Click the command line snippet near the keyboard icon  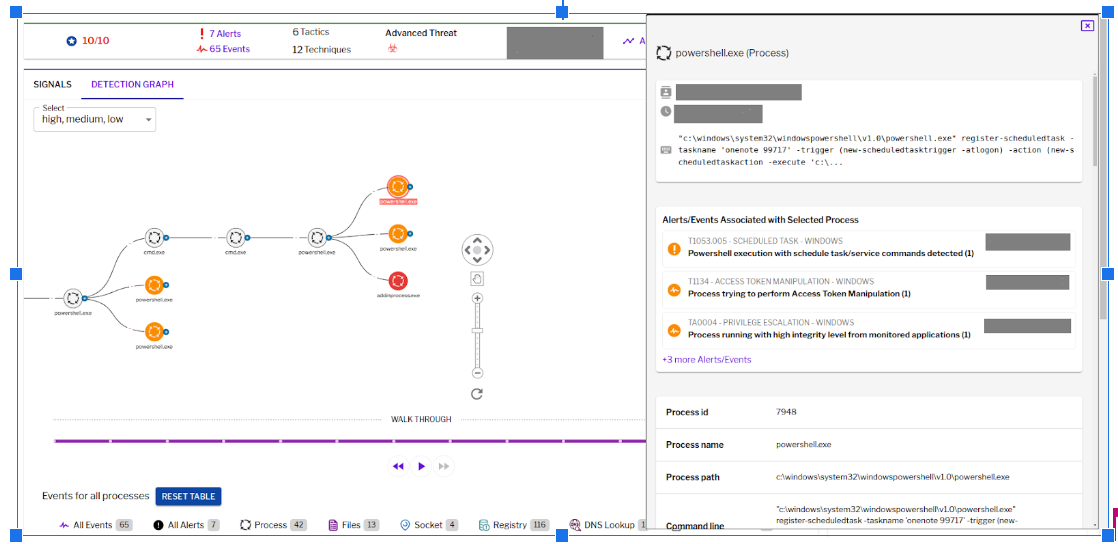pos(877,150)
